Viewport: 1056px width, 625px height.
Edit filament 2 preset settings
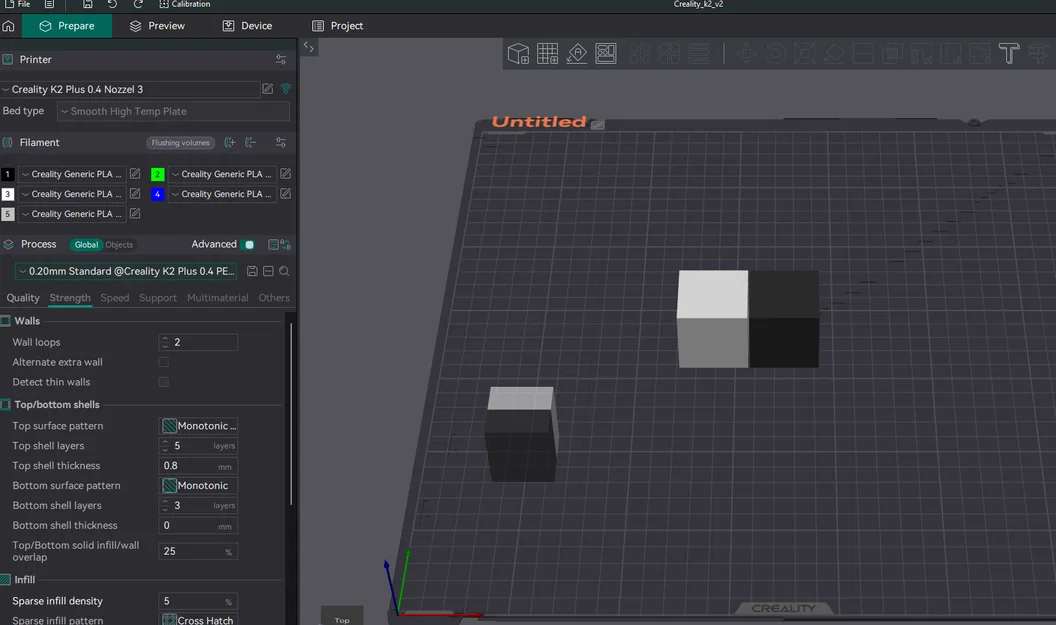[285, 174]
